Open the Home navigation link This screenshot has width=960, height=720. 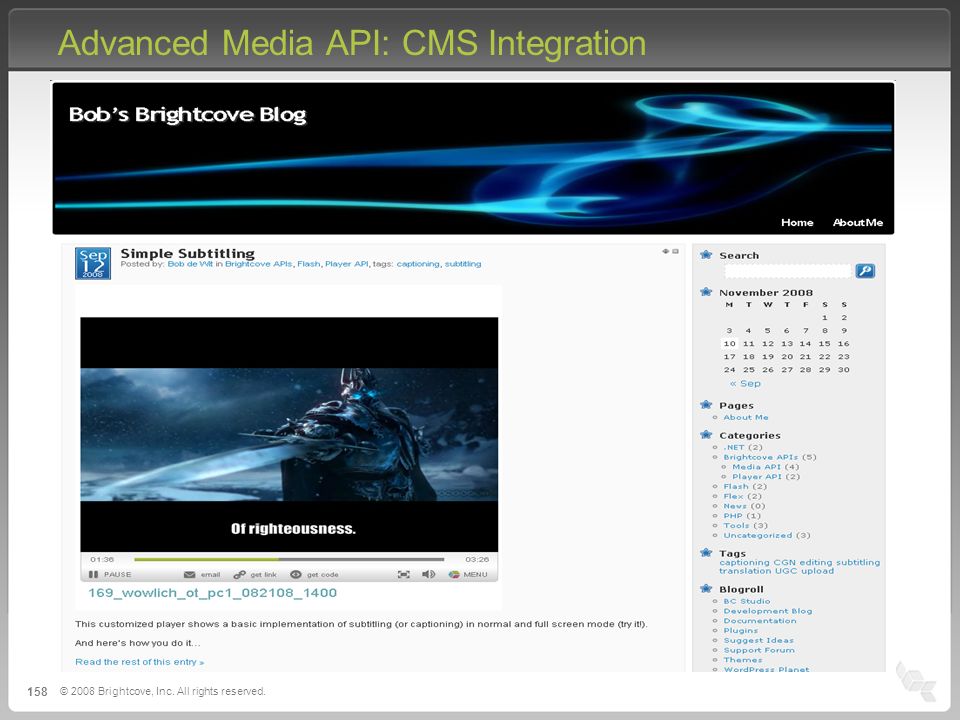(x=797, y=222)
